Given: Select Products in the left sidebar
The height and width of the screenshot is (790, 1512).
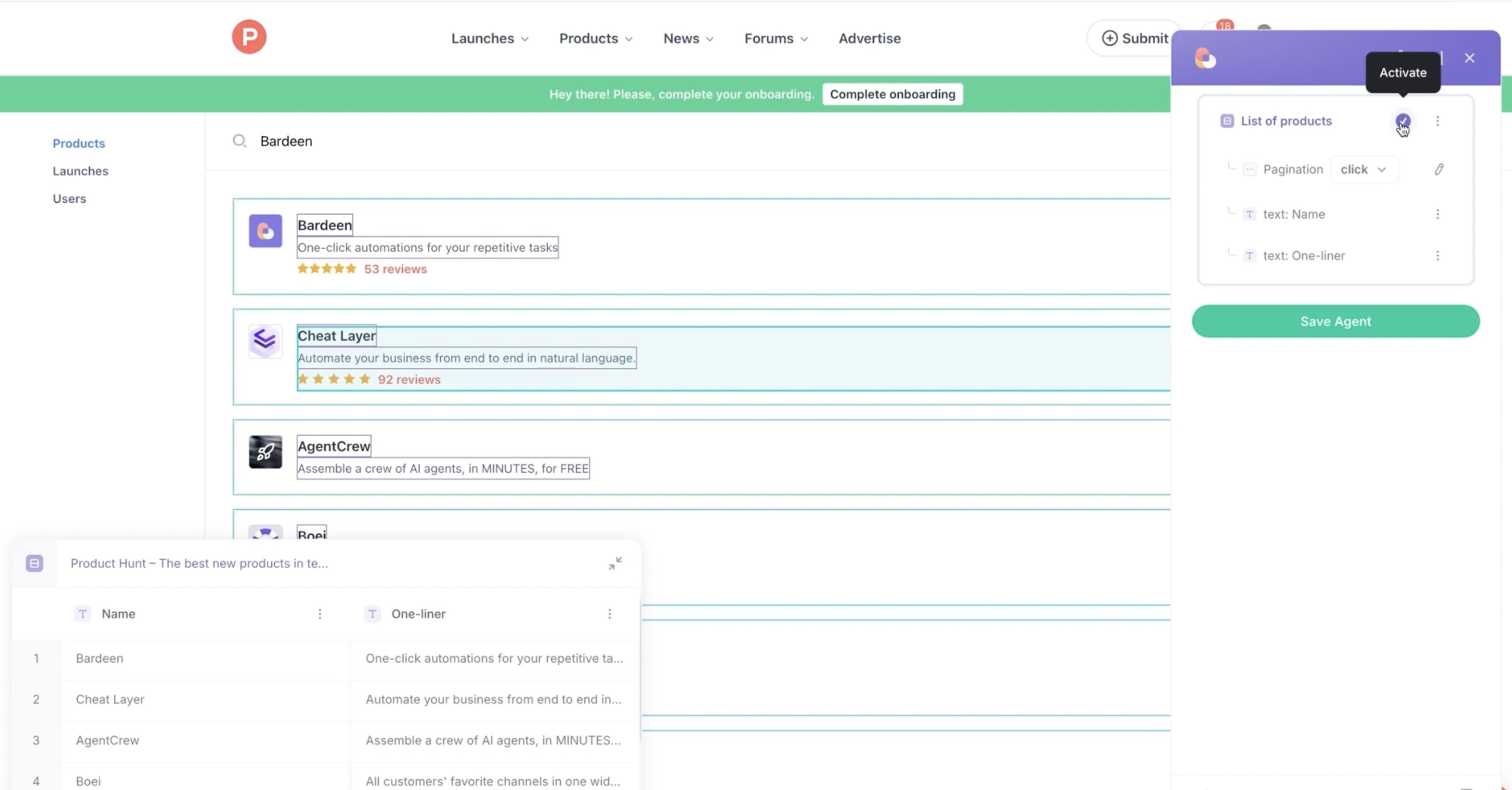Looking at the screenshot, I should (x=78, y=144).
